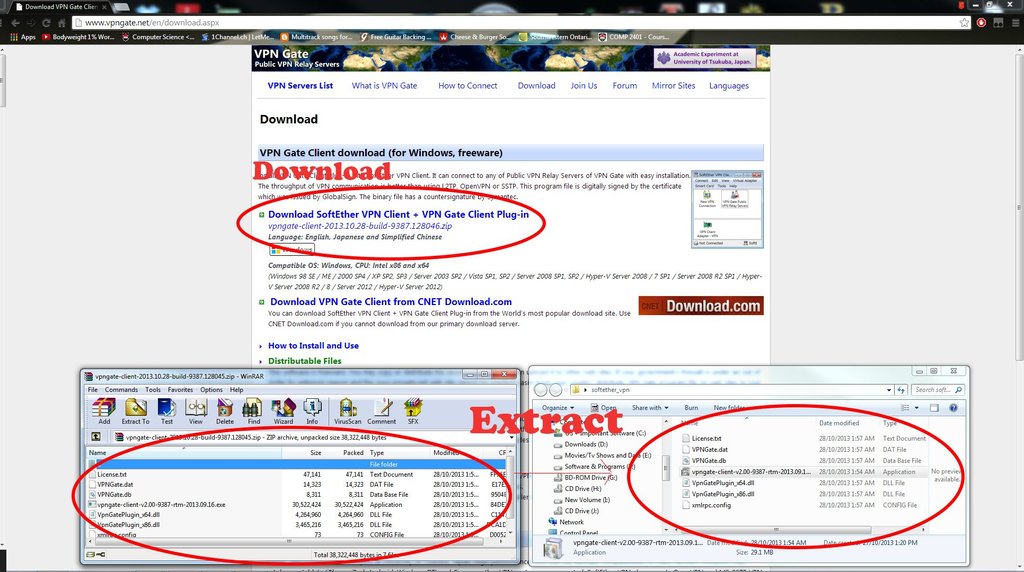Click the Find binoculars icon in WinRAR
1024x572 pixels.
[253, 411]
